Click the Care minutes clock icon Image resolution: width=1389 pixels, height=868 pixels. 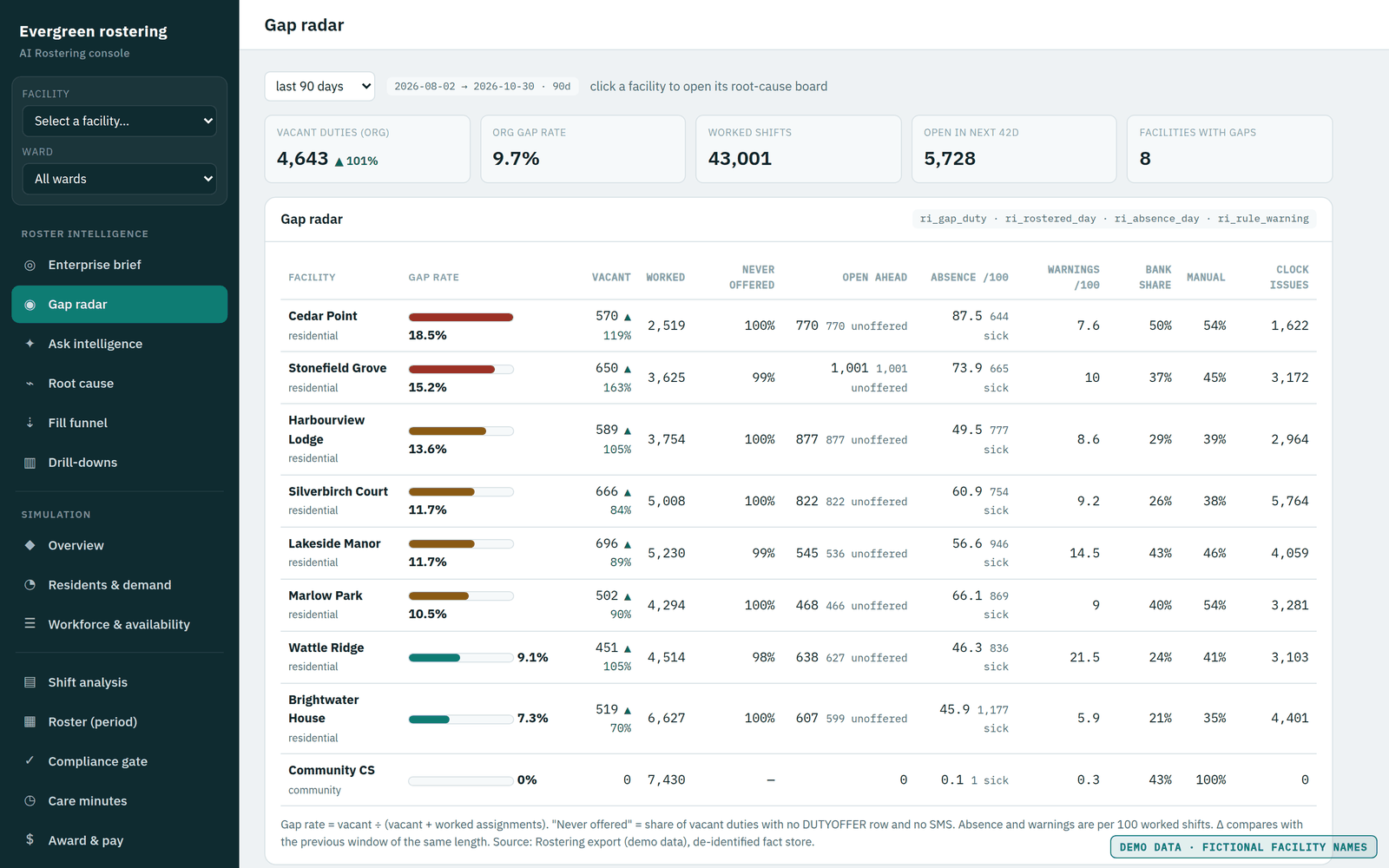pos(30,801)
